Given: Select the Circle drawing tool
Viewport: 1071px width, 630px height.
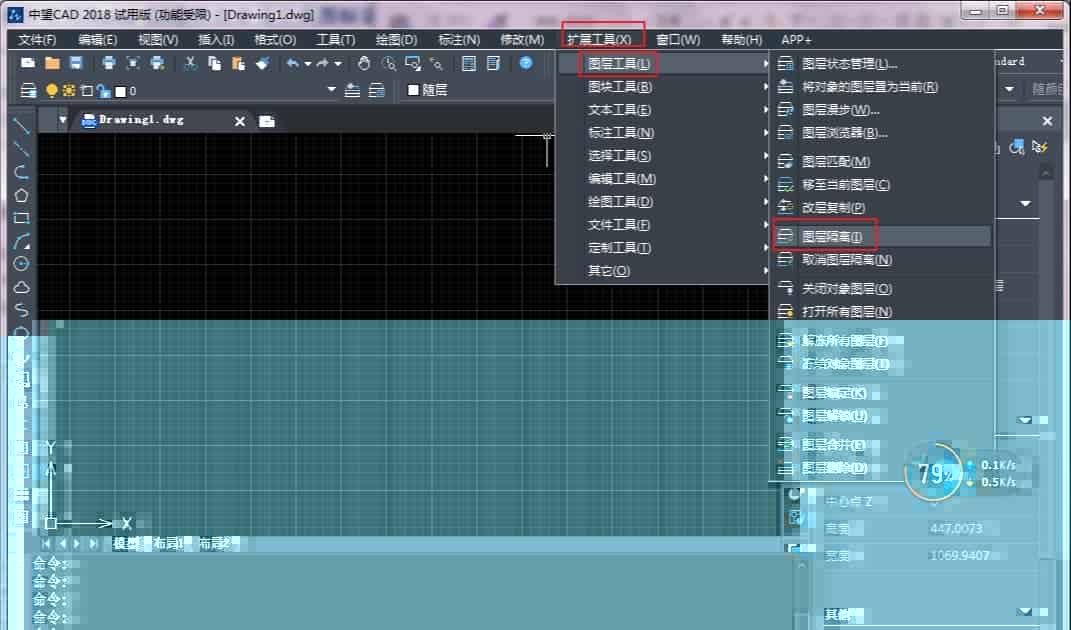Looking at the screenshot, I should click(x=21, y=264).
